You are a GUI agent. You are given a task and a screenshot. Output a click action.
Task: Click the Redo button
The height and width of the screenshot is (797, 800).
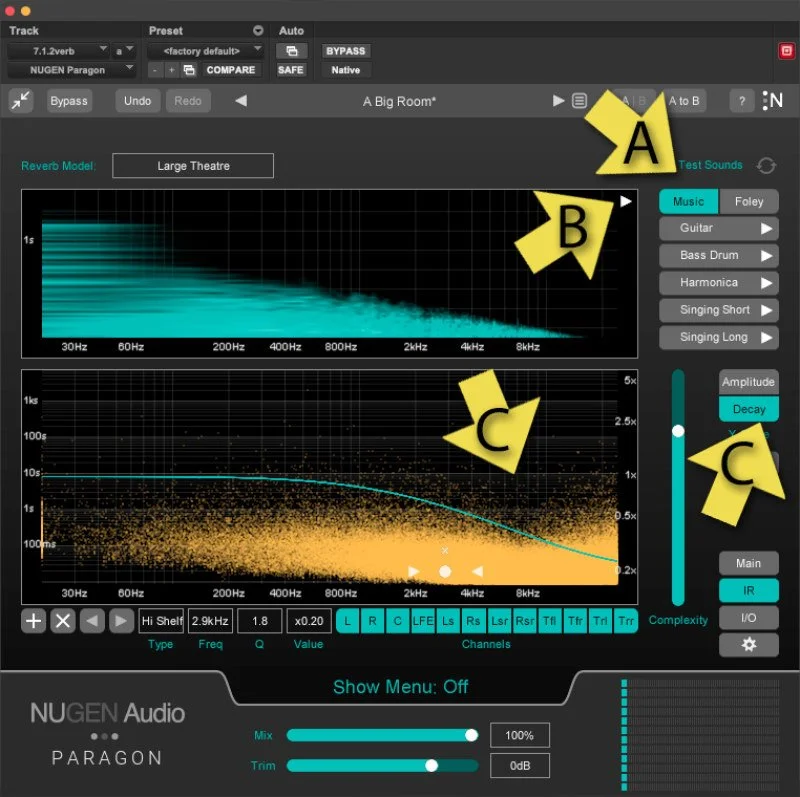pyautogui.click(x=188, y=101)
